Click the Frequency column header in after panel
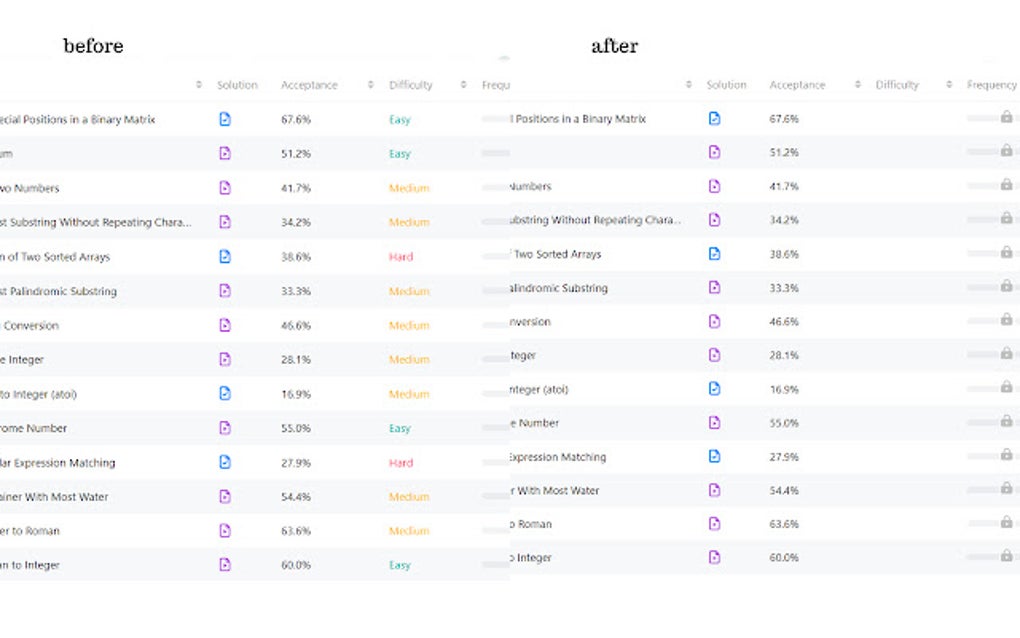This screenshot has width=1020, height=638. tap(991, 85)
